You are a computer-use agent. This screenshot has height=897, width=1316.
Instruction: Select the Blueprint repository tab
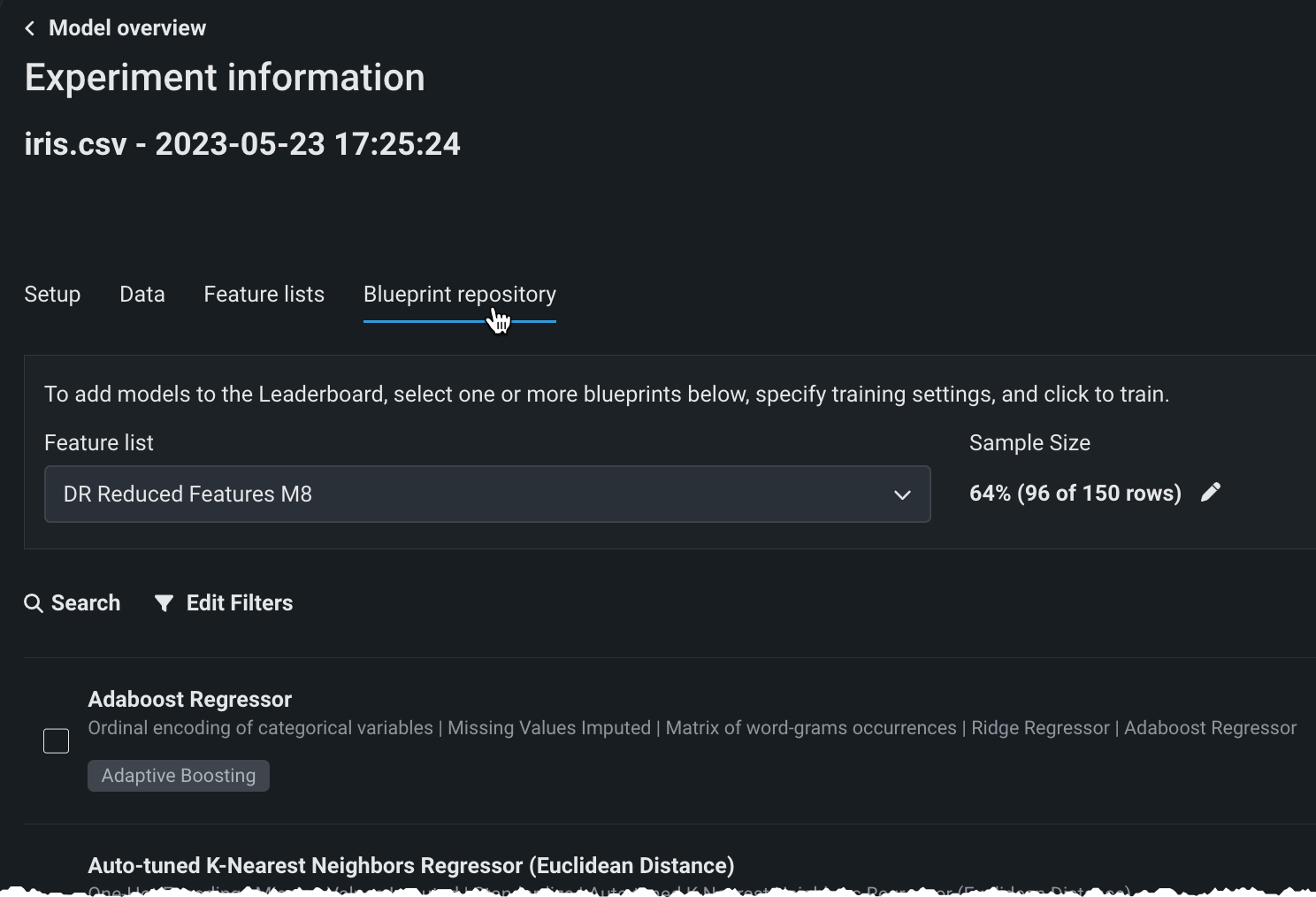coord(459,295)
